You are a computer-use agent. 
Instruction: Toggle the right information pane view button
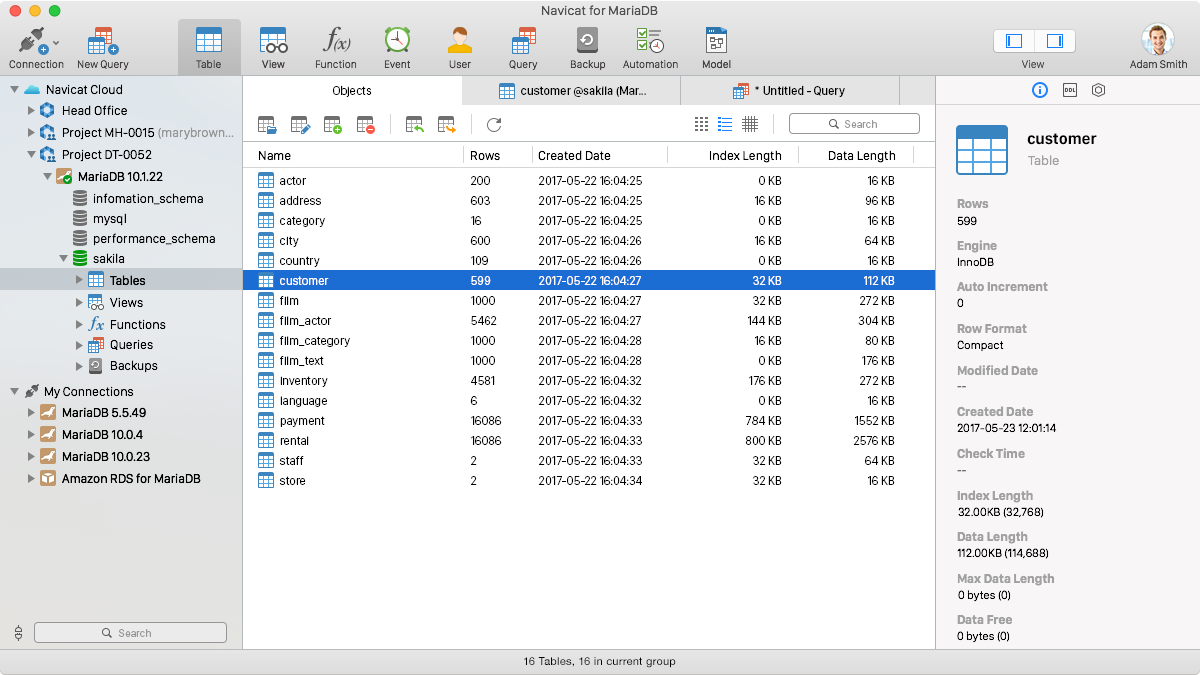1055,41
